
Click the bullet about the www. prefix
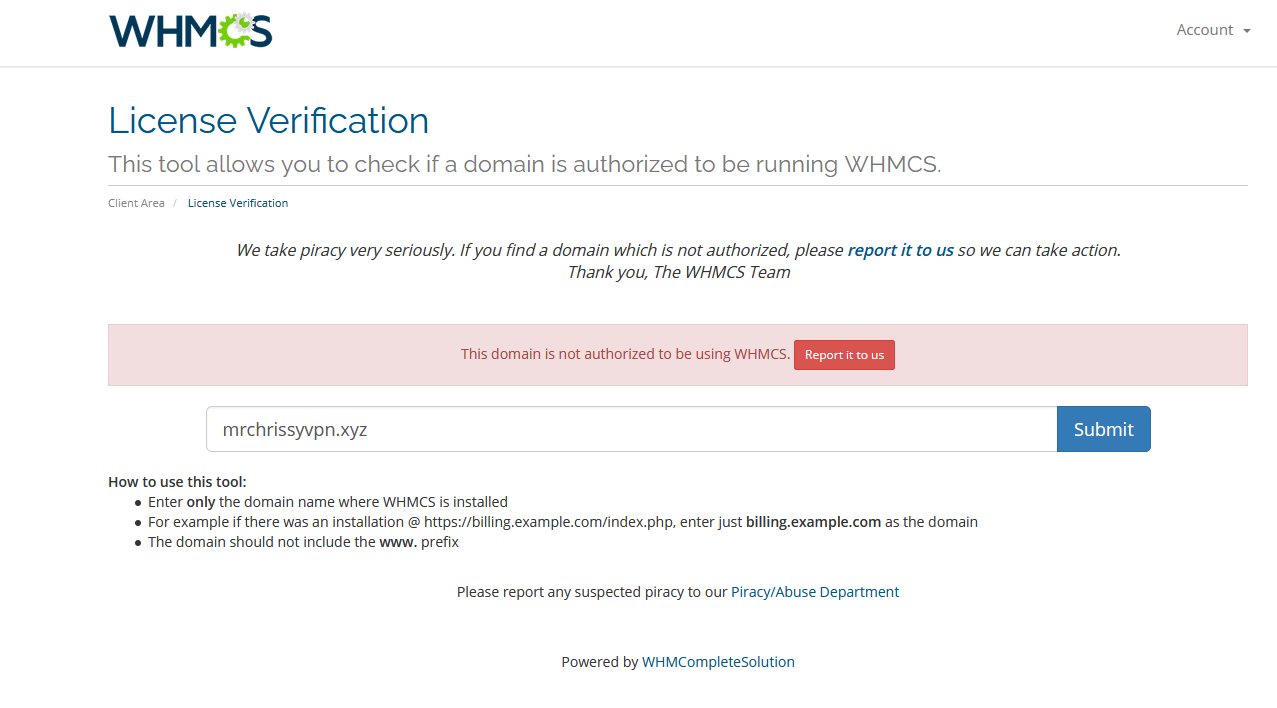click(x=303, y=542)
